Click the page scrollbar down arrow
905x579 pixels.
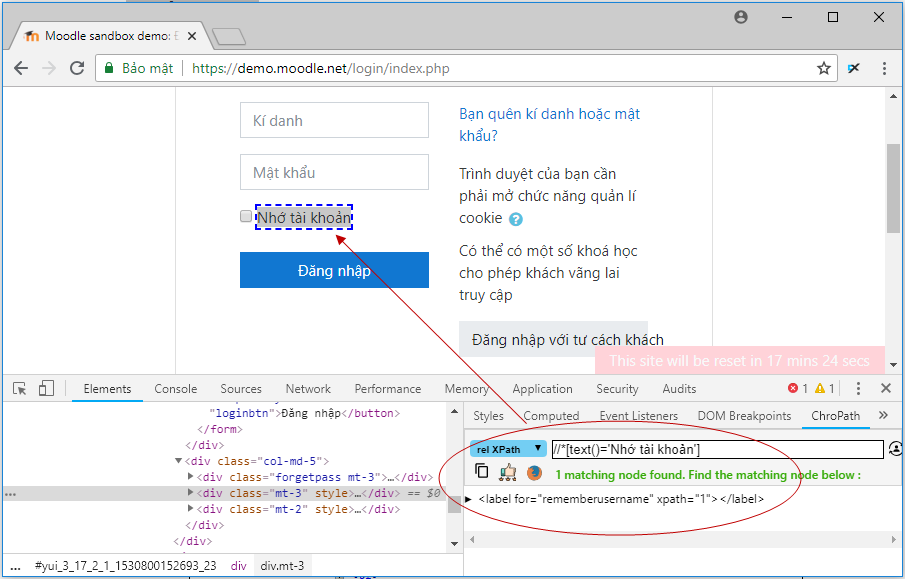coord(893,365)
